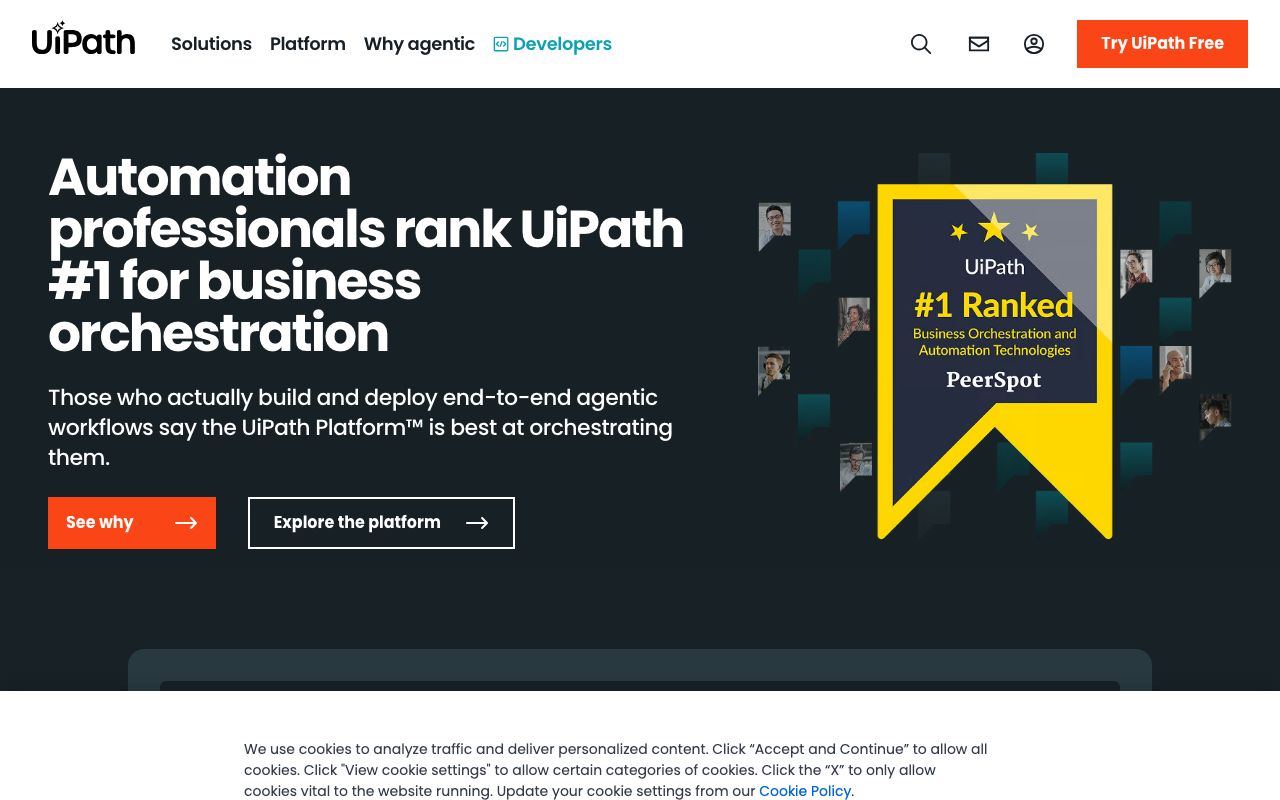Click the UiPath logo
Viewport: 1280px width, 800px height.
coord(83,40)
